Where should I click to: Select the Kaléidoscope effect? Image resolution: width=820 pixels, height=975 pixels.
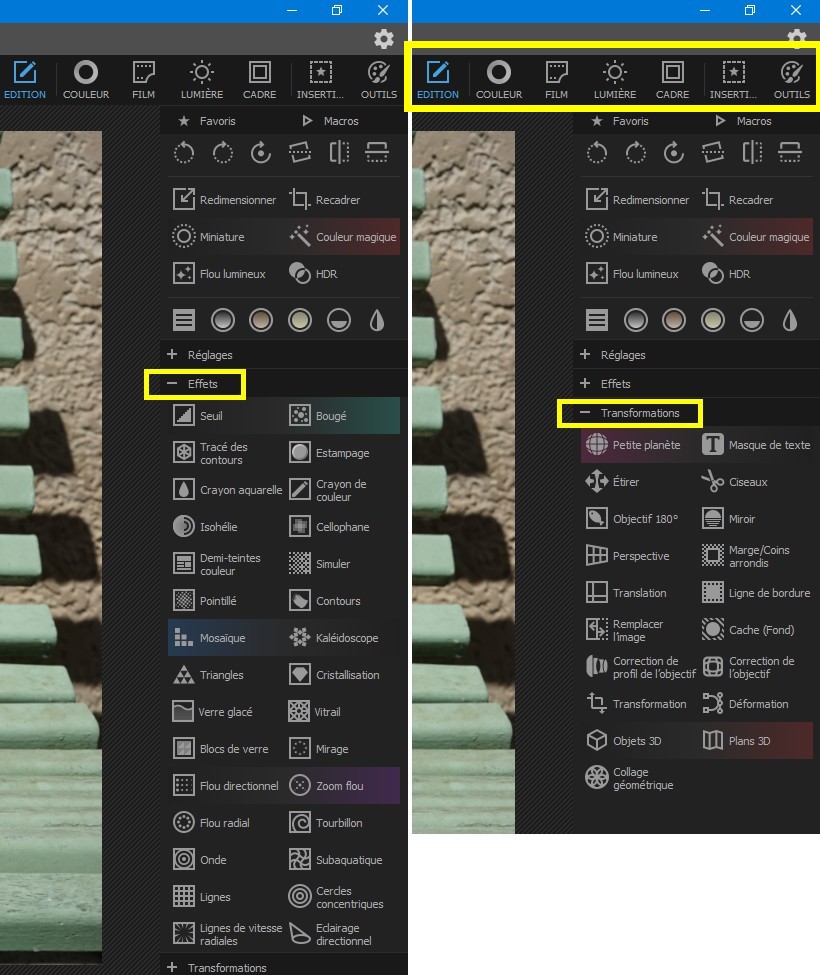pyautogui.click(x=333, y=637)
